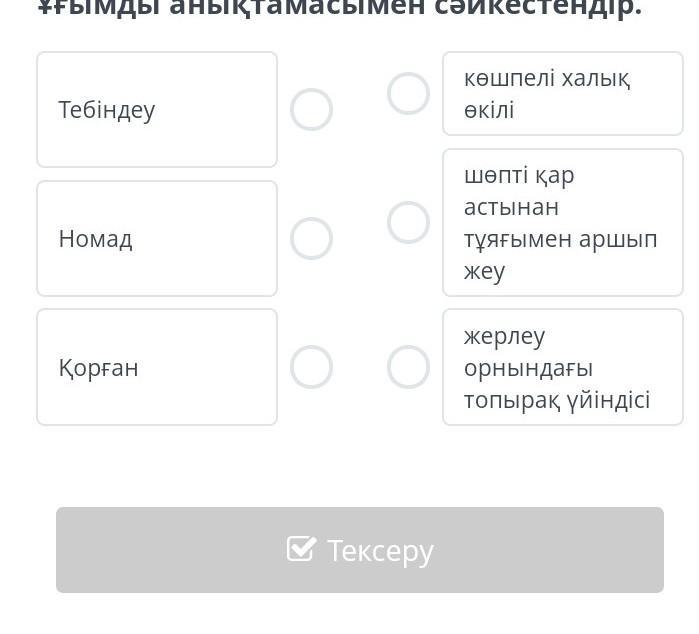
Task: Select the circle beside Қорған
Action: tap(311, 367)
